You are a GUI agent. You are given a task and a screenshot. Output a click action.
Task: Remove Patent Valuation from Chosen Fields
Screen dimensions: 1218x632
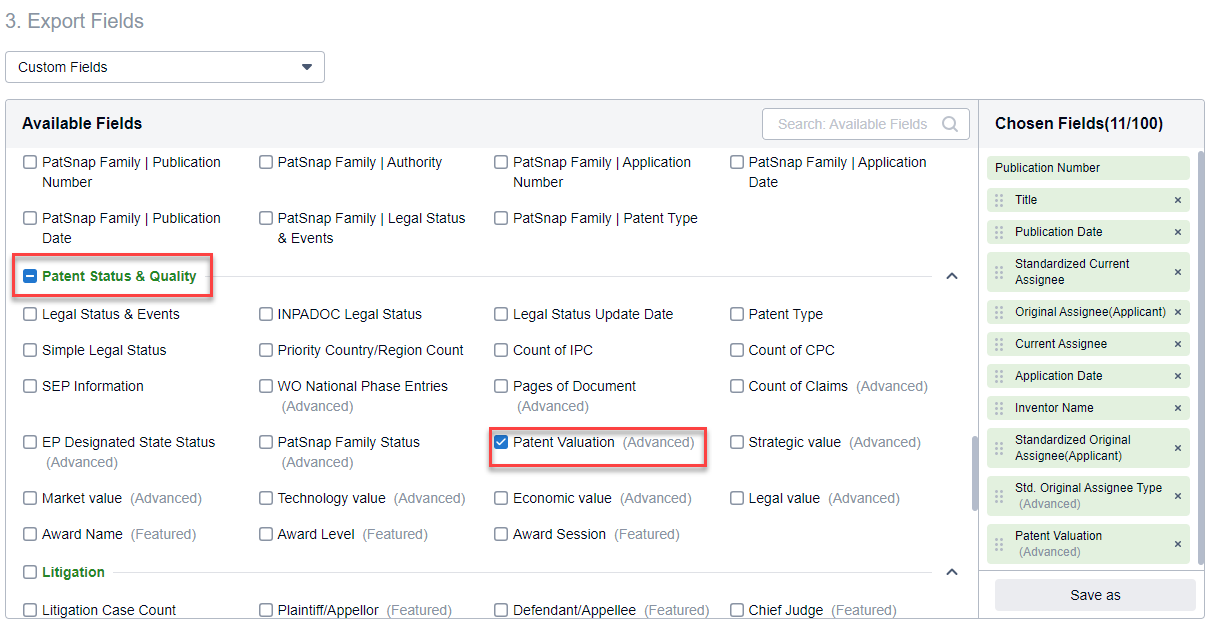(x=1179, y=537)
